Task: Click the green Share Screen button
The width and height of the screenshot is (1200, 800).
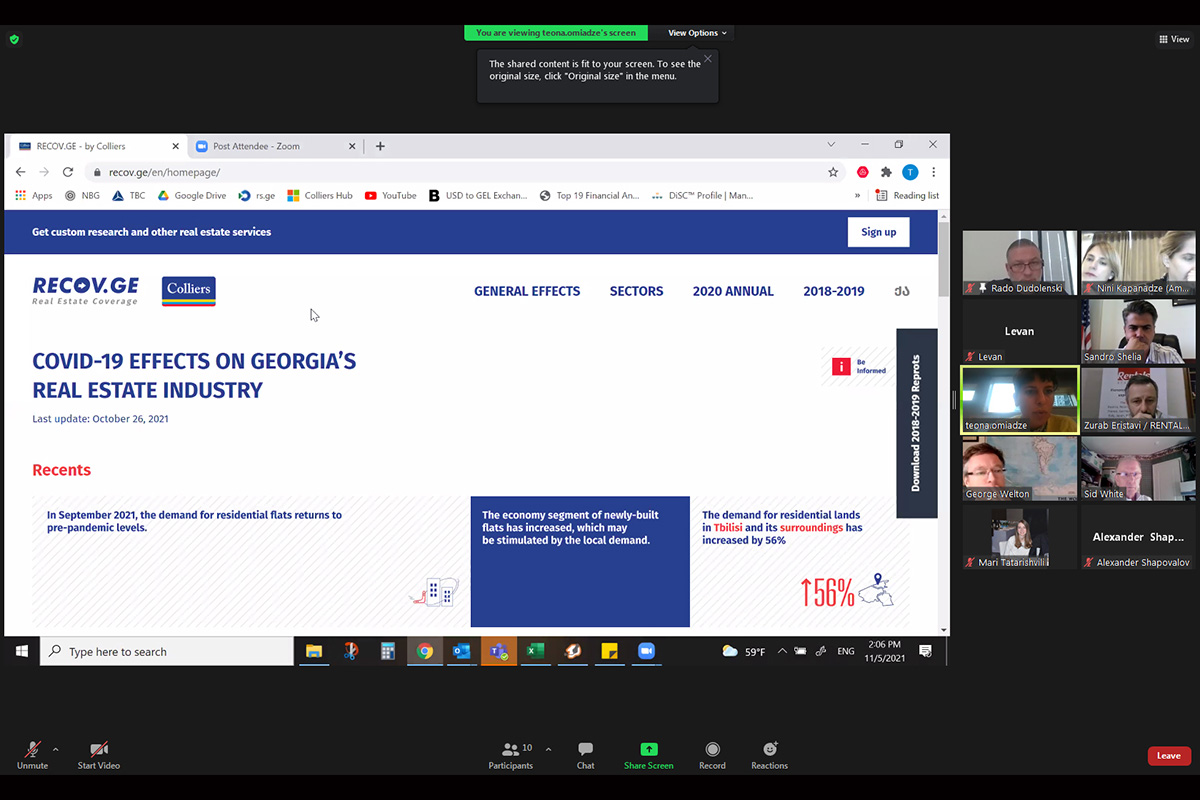Action: click(x=648, y=755)
